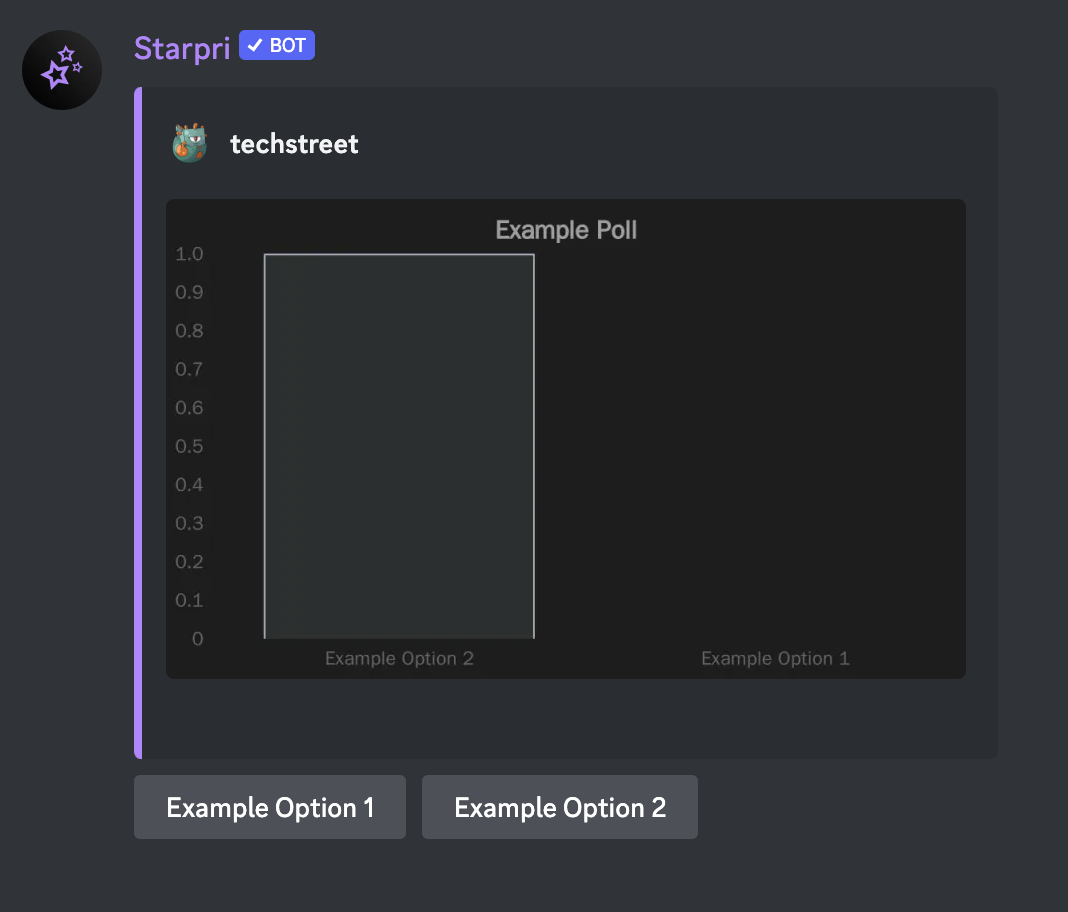Click the word BOT in the badge
Screen dimensions: 1068x912
pyautogui.click(x=288, y=46)
